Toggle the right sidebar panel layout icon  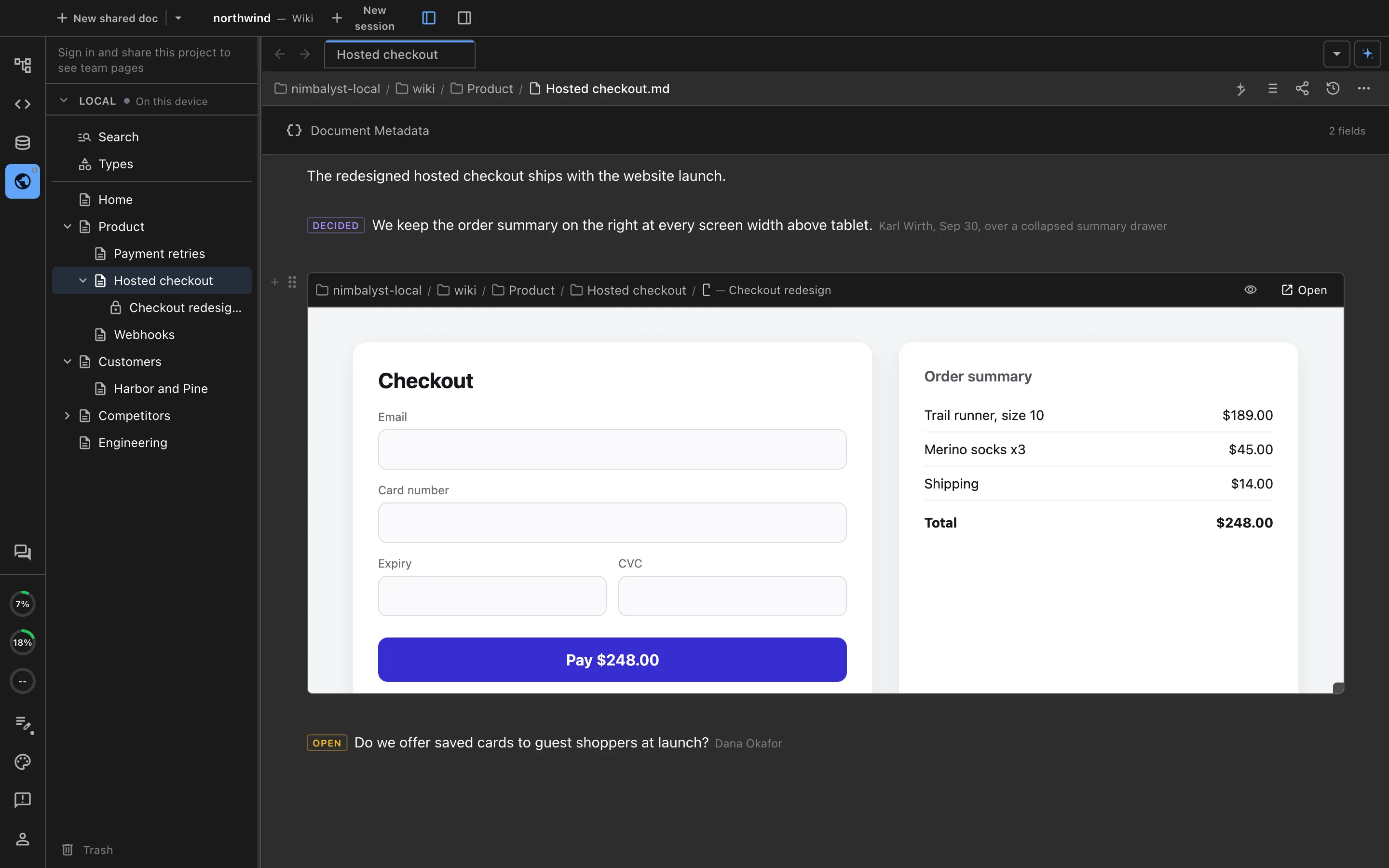tap(464, 18)
